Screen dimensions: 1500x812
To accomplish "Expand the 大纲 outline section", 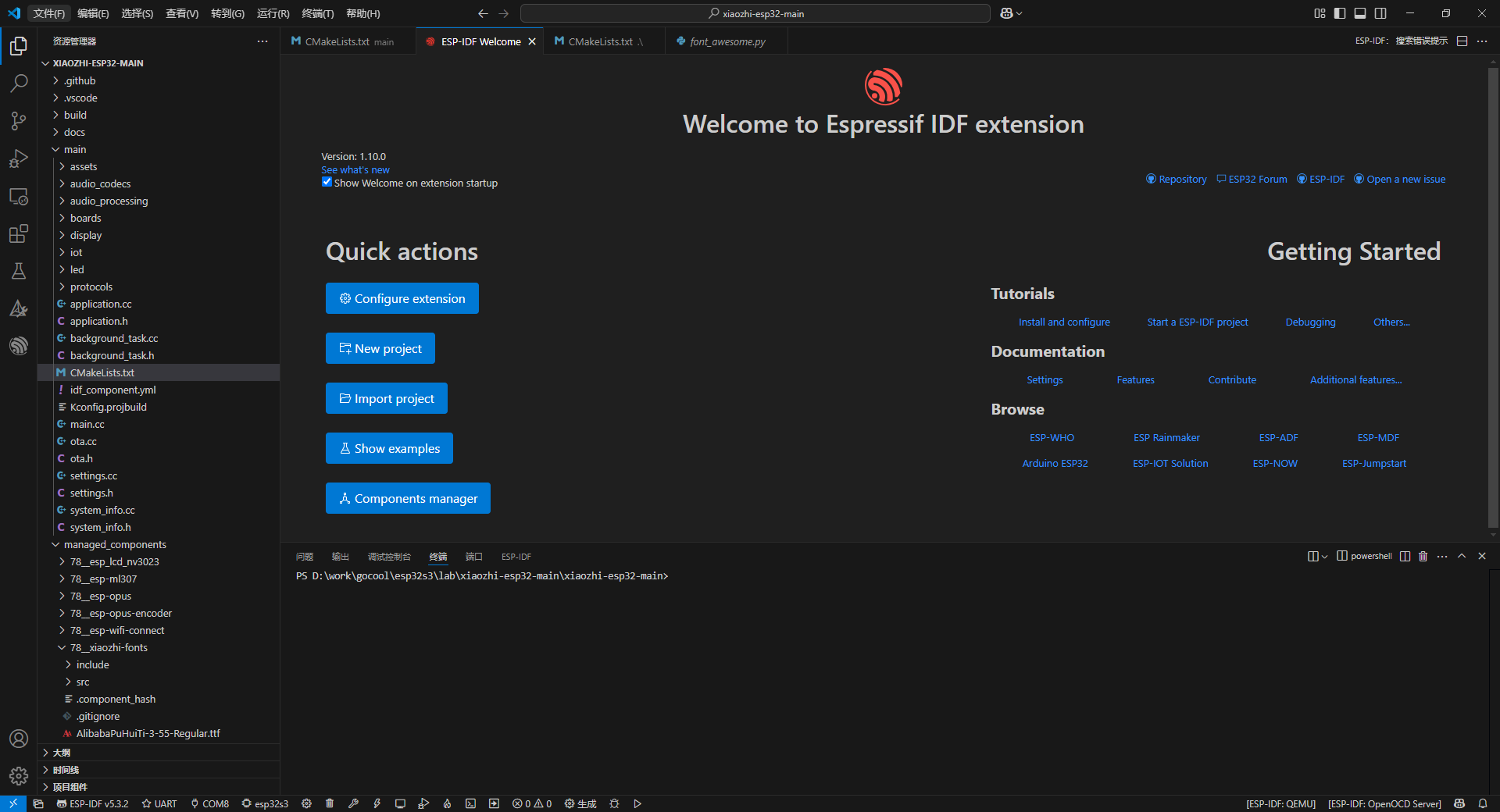I will [x=159, y=753].
